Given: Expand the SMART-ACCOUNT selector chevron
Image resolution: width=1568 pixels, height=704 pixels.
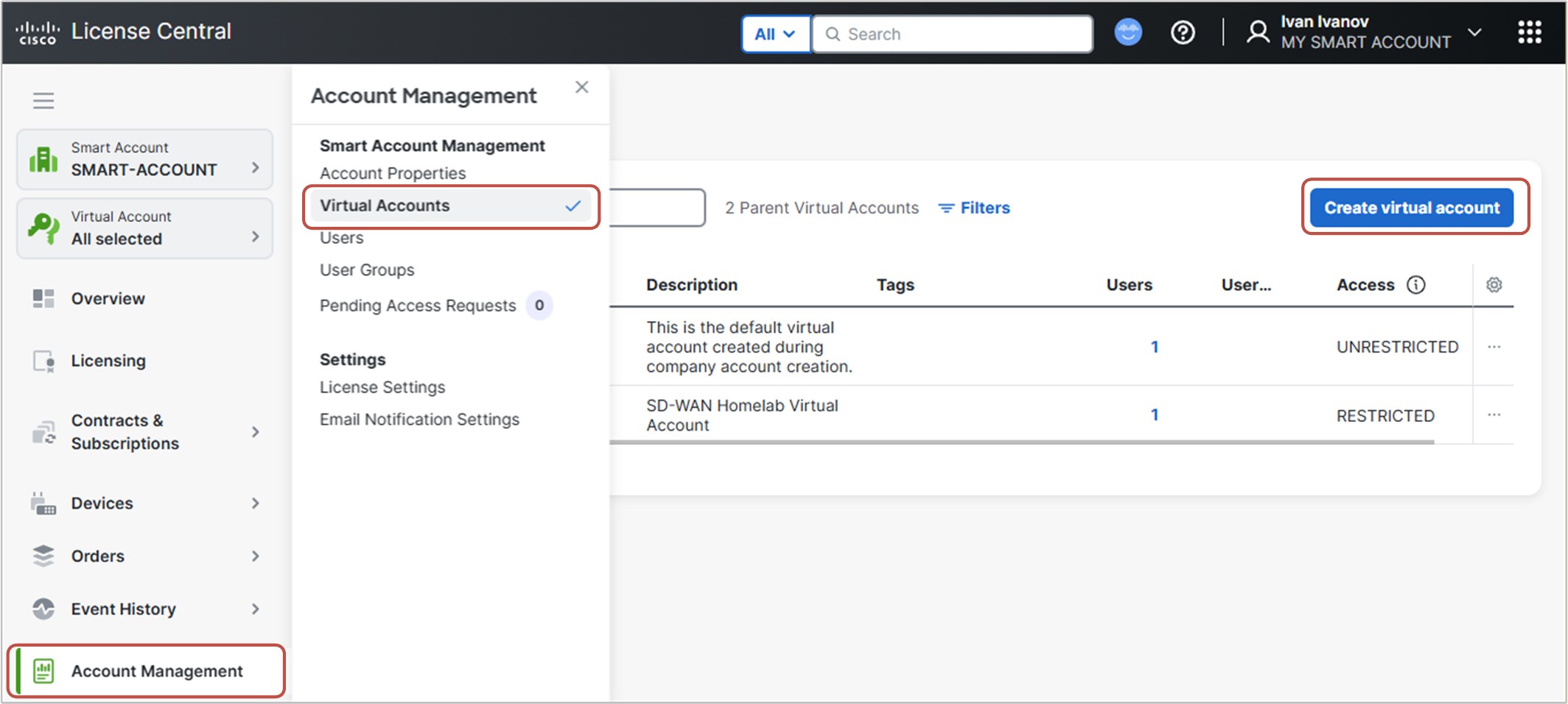Looking at the screenshot, I should coord(255,168).
